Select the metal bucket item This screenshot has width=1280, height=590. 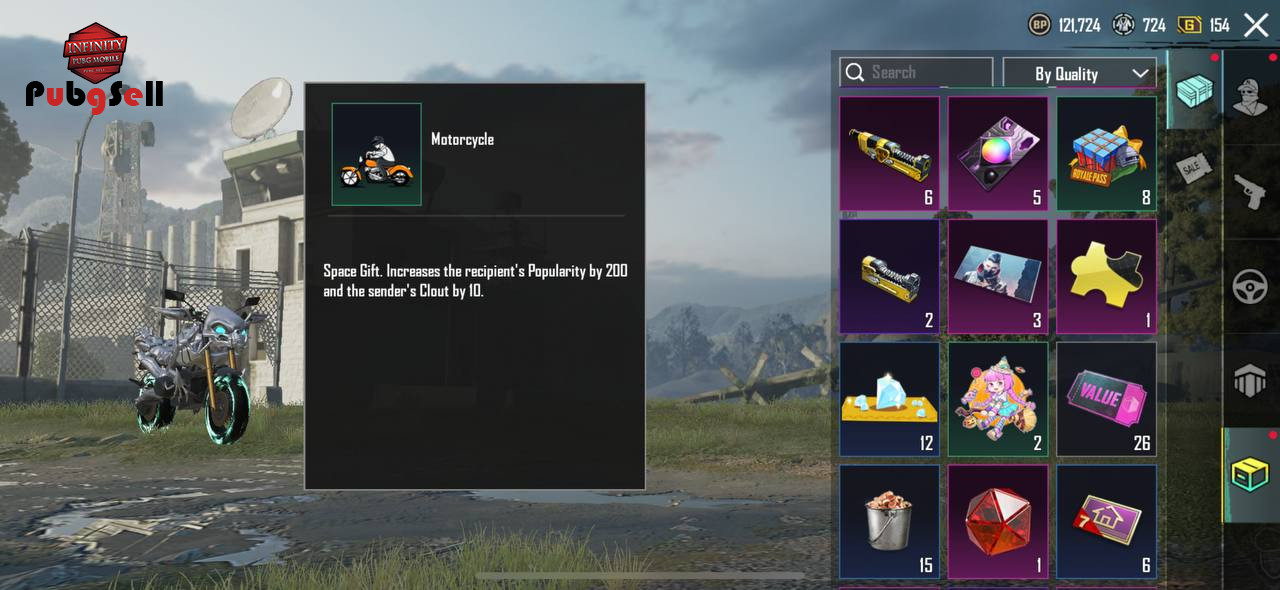point(889,522)
